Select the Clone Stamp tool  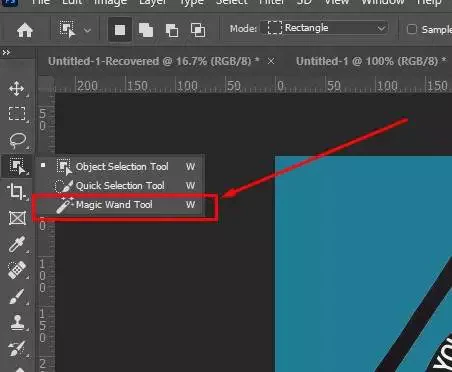(x=17, y=322)
